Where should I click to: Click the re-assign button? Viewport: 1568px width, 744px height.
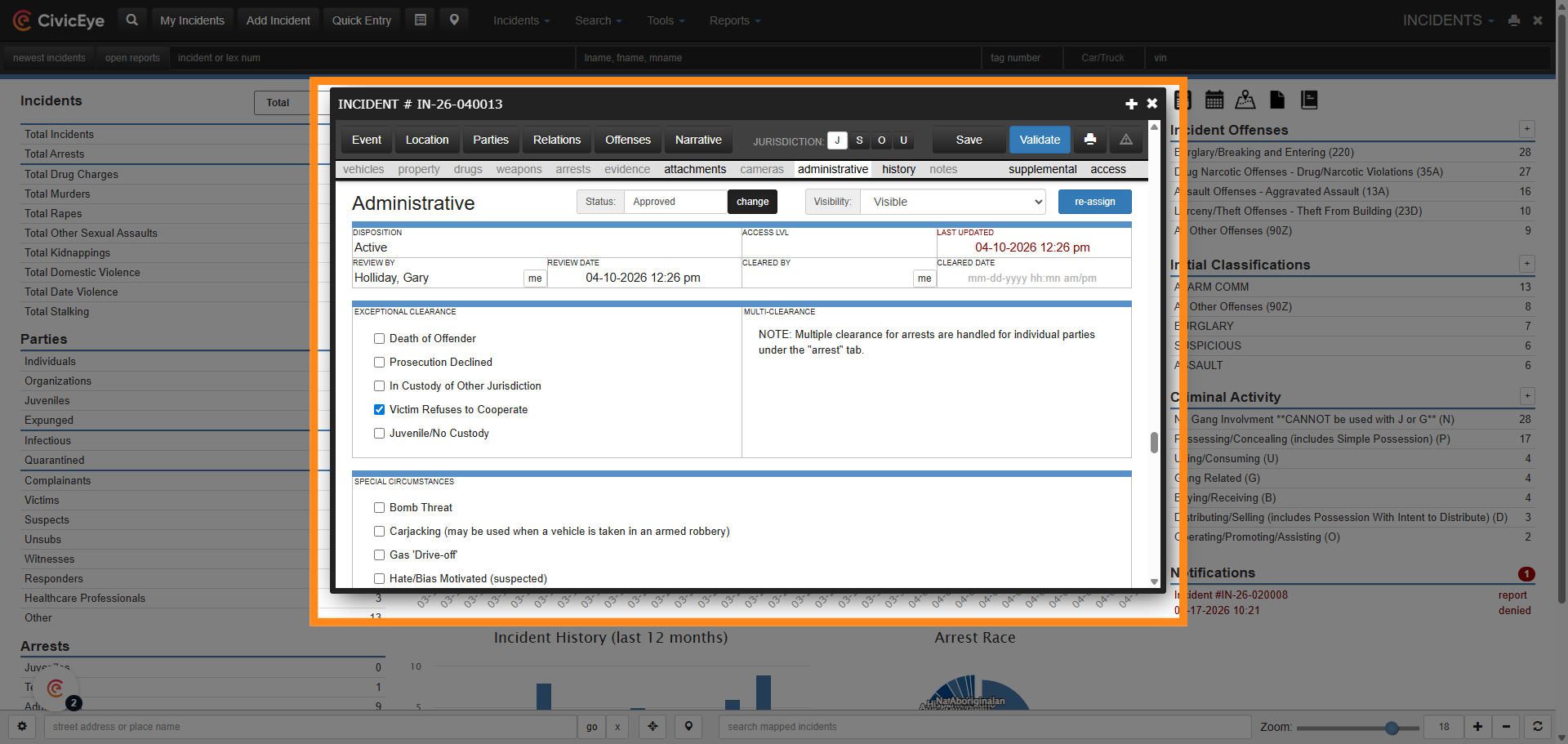pyautogui.click(x=1095, y=202)
